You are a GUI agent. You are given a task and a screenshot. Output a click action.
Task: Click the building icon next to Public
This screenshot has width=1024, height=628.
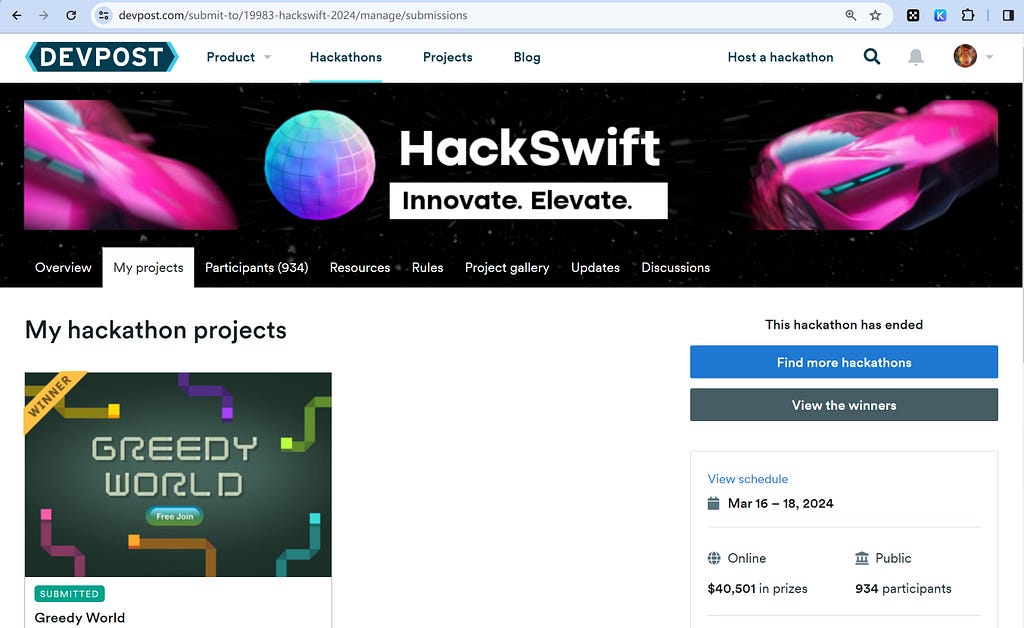[861, 558]
